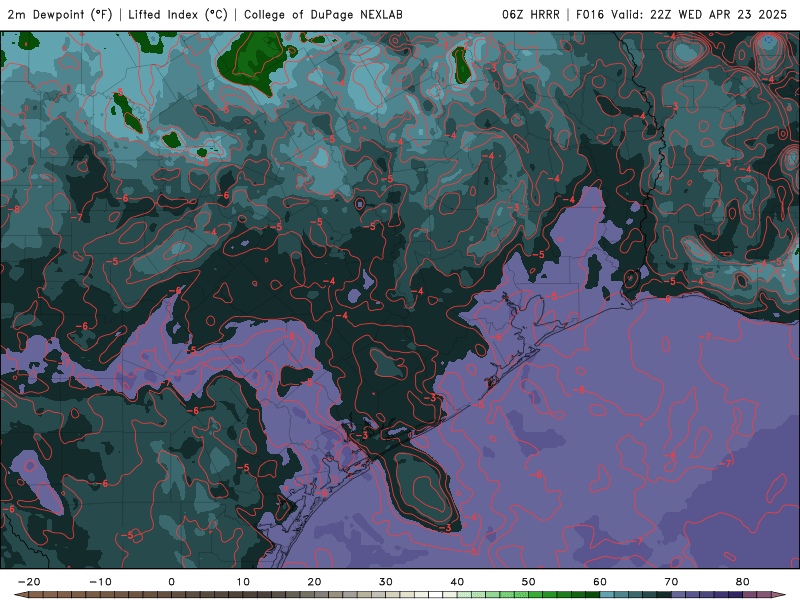The image size is (800, 600).
Task: Click the left arrow end of the colorbar
Action: click(x=20, y=595)
